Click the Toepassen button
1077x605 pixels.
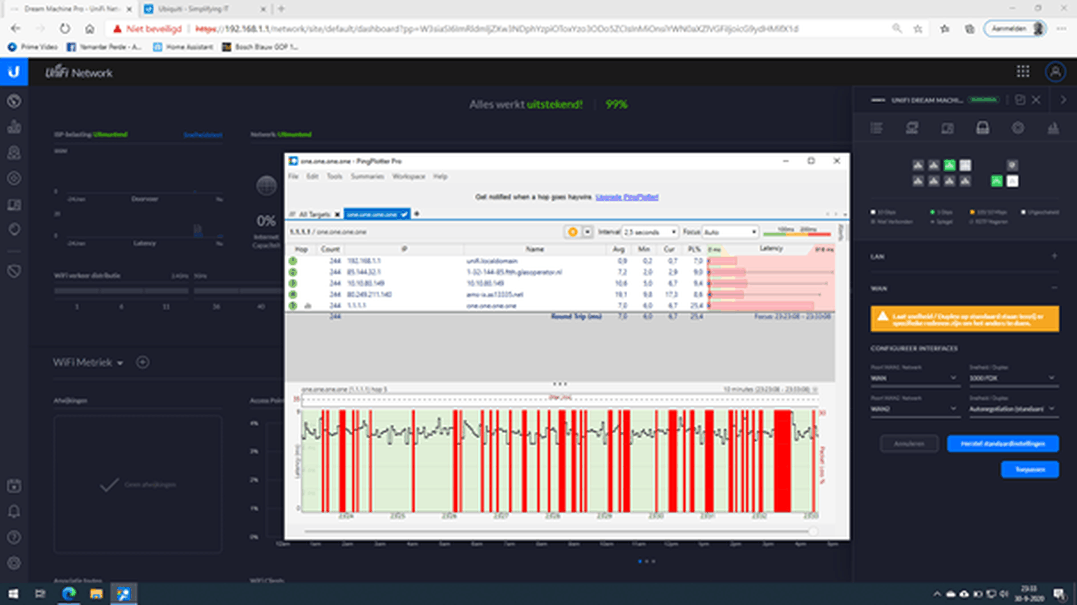tap(1030, 470)
